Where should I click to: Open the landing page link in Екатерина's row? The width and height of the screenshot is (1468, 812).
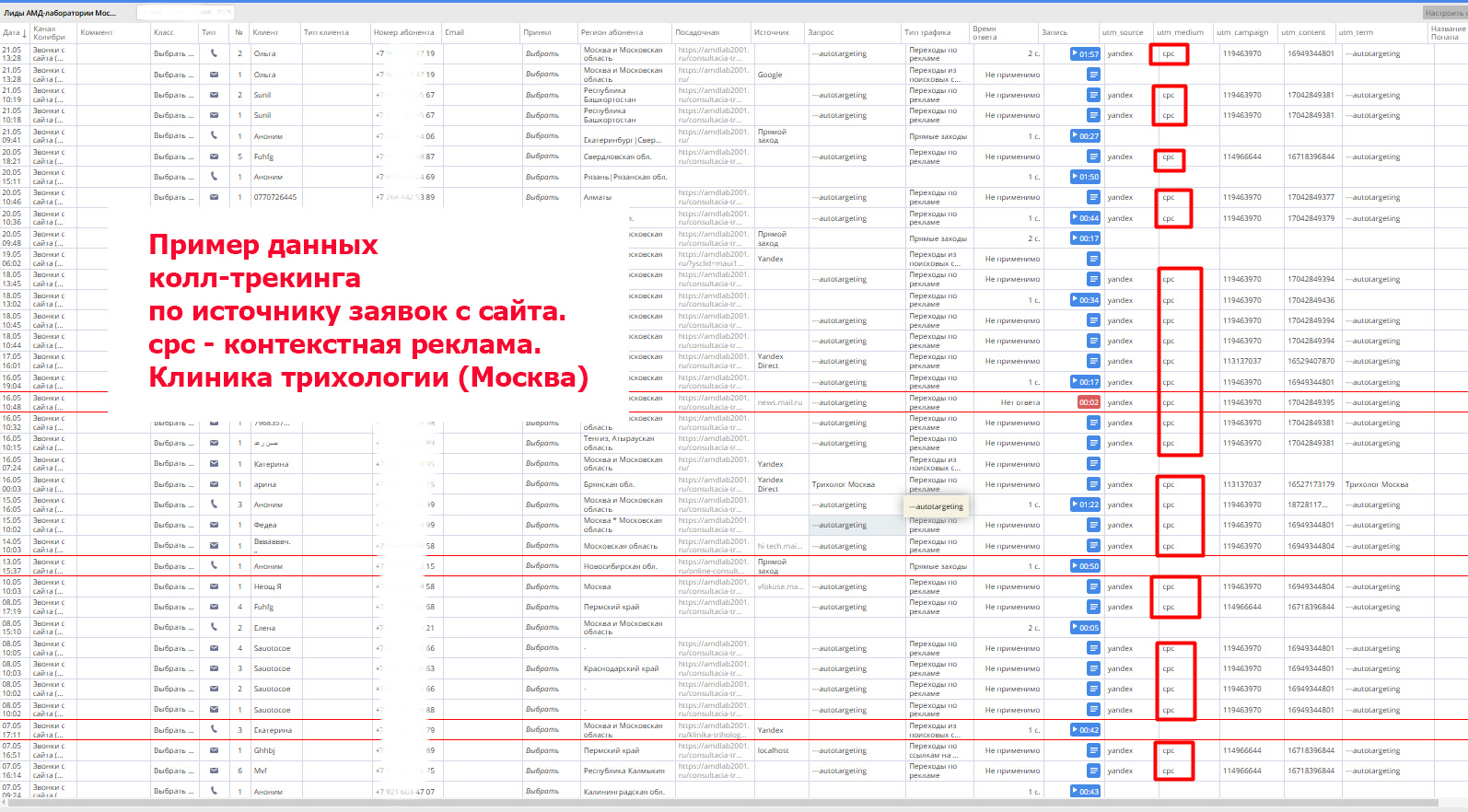tap(714, 730)
